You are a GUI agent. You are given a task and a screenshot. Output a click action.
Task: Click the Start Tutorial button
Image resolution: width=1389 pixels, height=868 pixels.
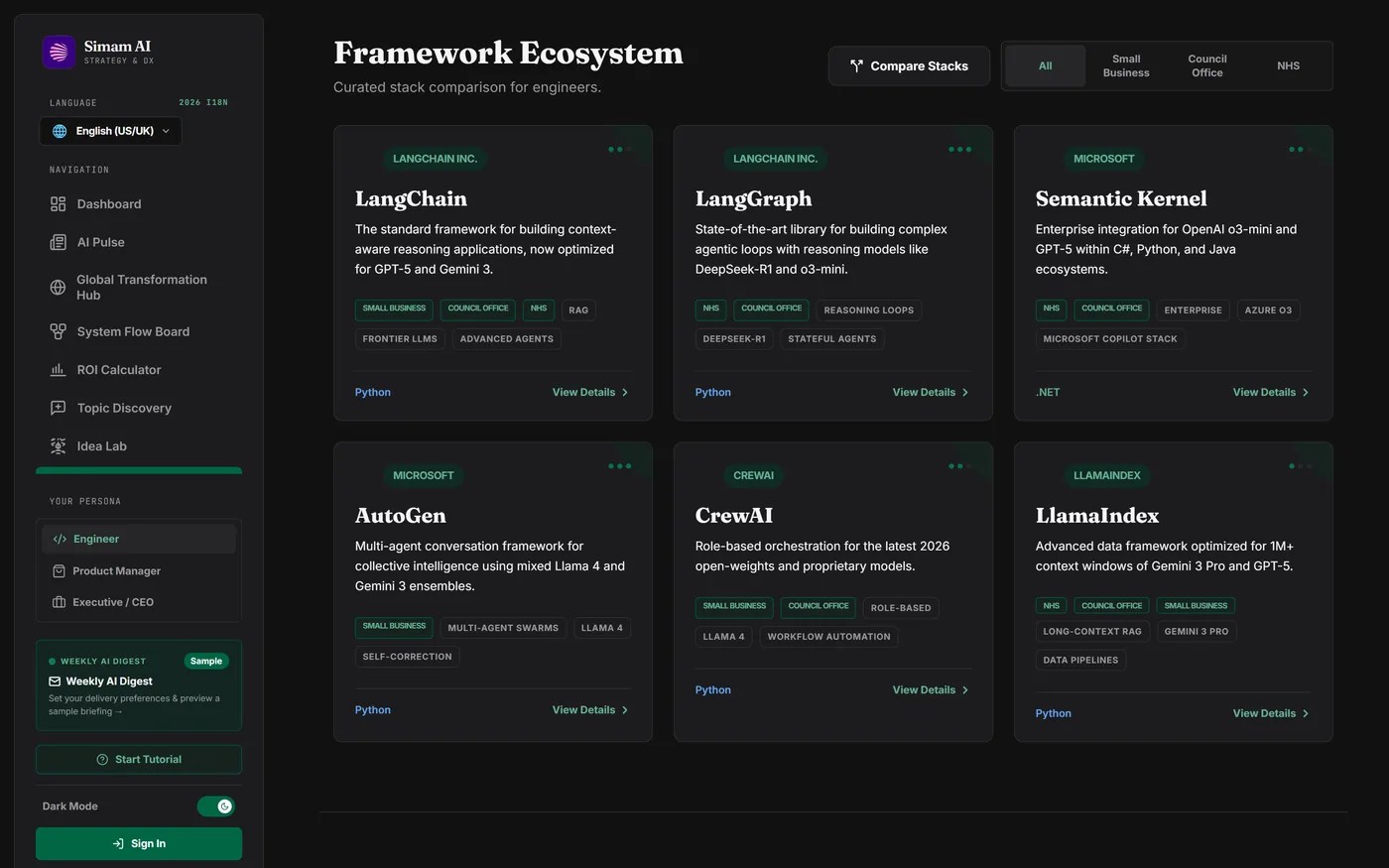pos(139,760)
